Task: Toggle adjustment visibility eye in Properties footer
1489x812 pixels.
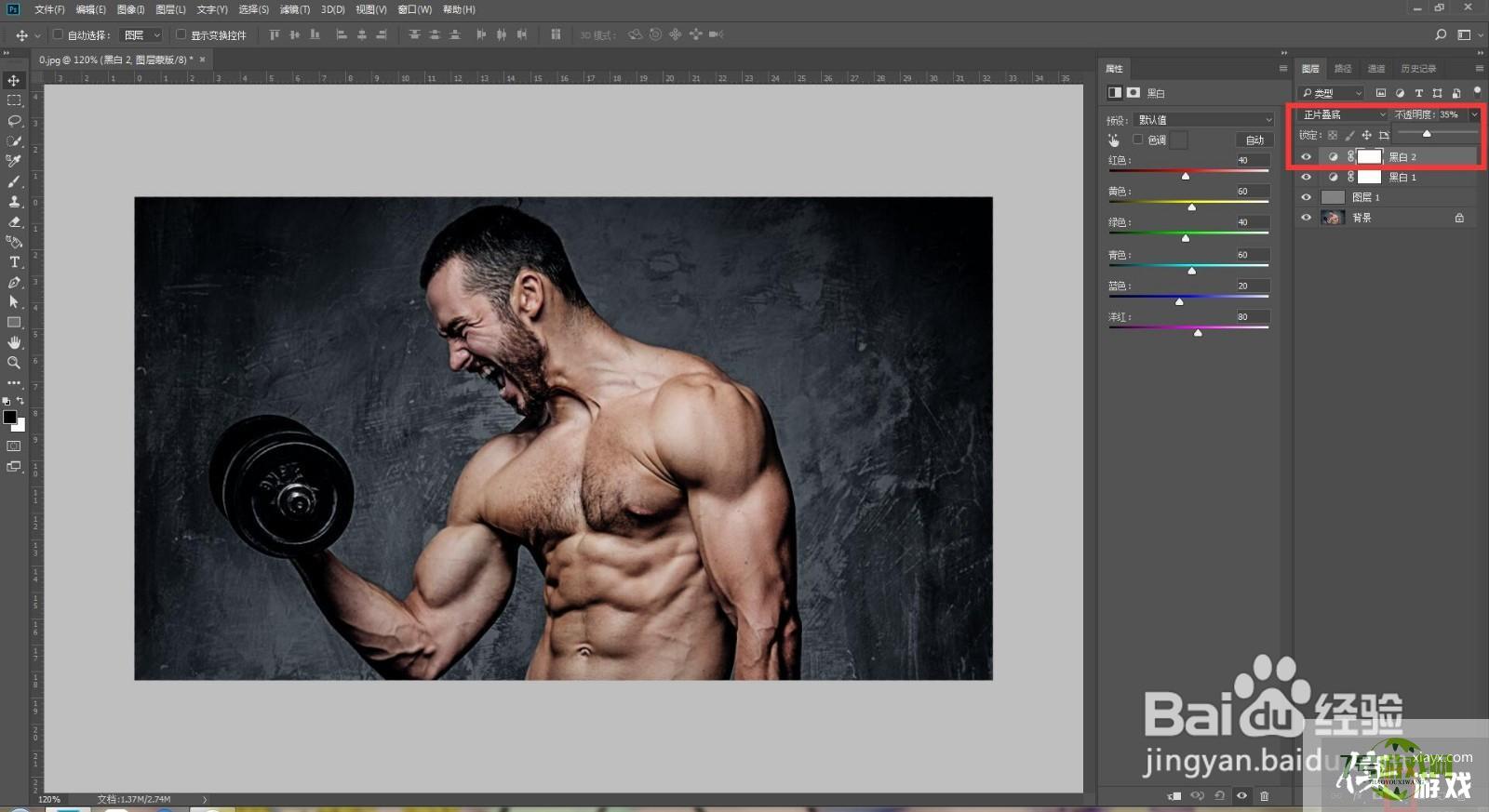Action: point(1241,795)
